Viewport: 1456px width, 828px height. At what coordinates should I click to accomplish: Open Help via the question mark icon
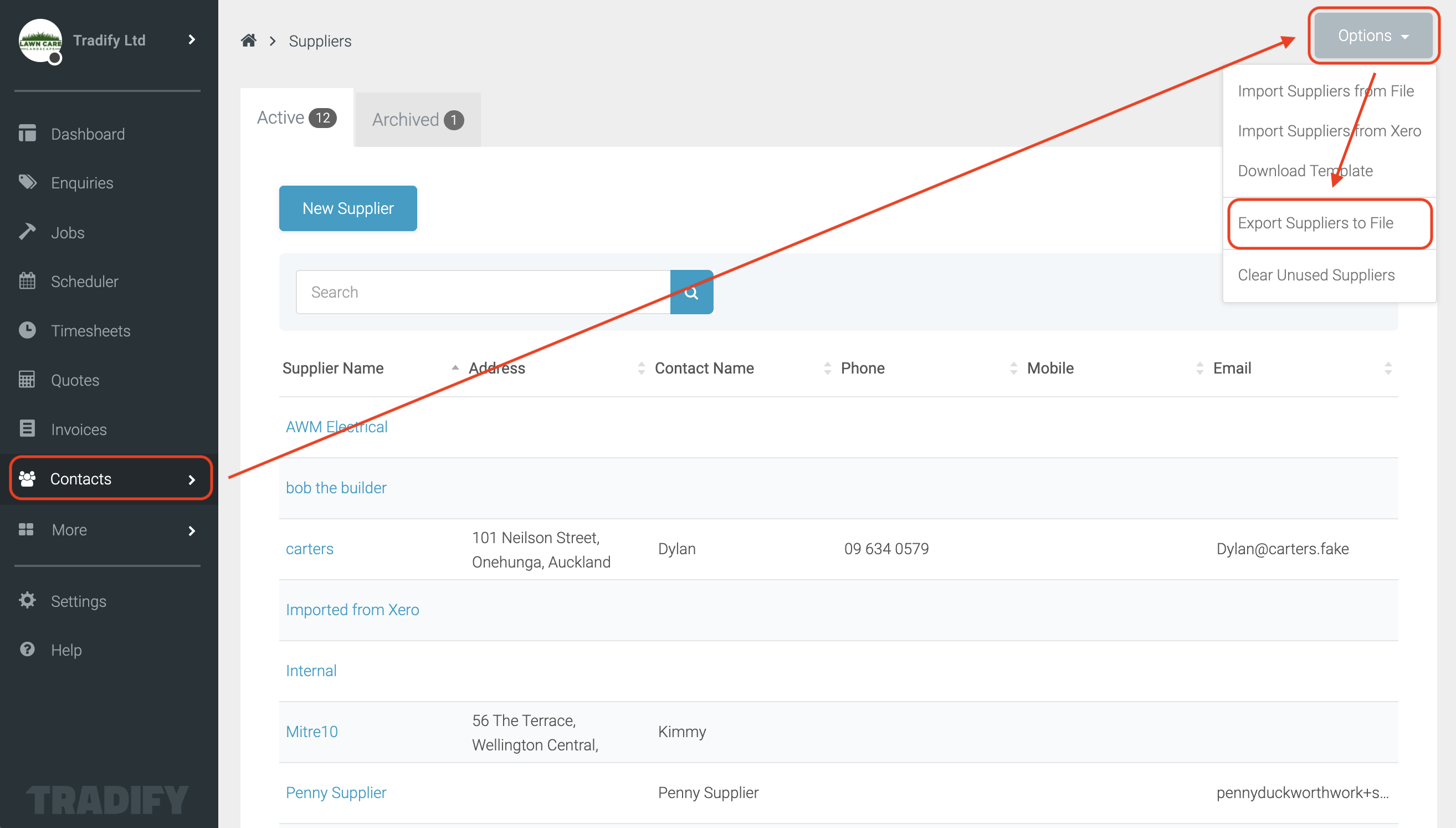click(27, 650)
